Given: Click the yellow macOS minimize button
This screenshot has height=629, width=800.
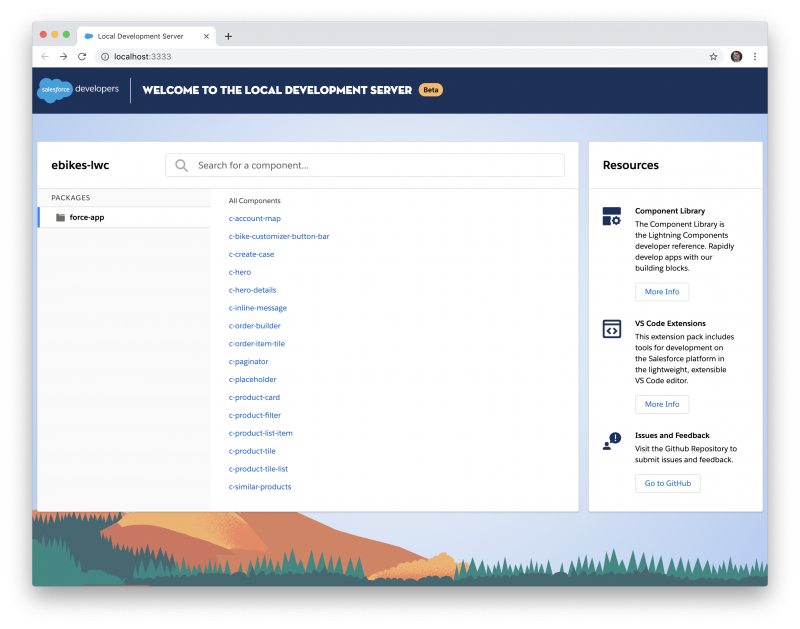Looking at the screenshot, I should click(x=55, y=34).
